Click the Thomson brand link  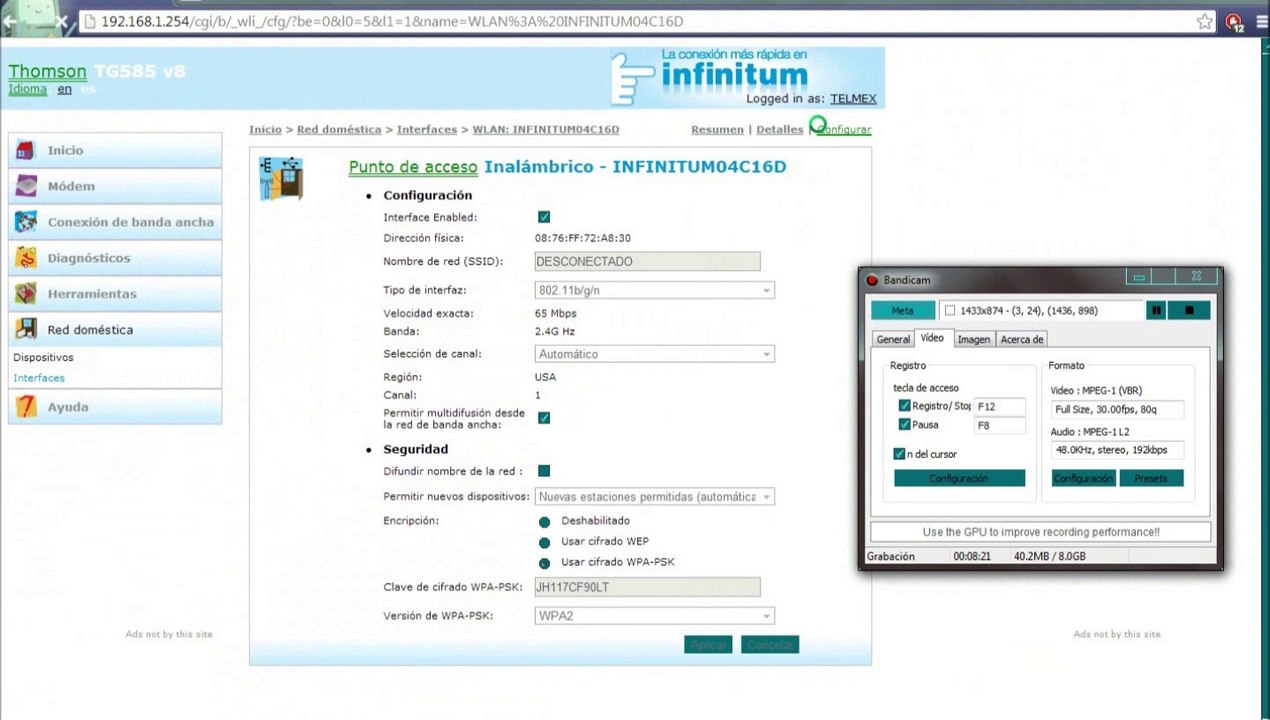tap(47, 72)
